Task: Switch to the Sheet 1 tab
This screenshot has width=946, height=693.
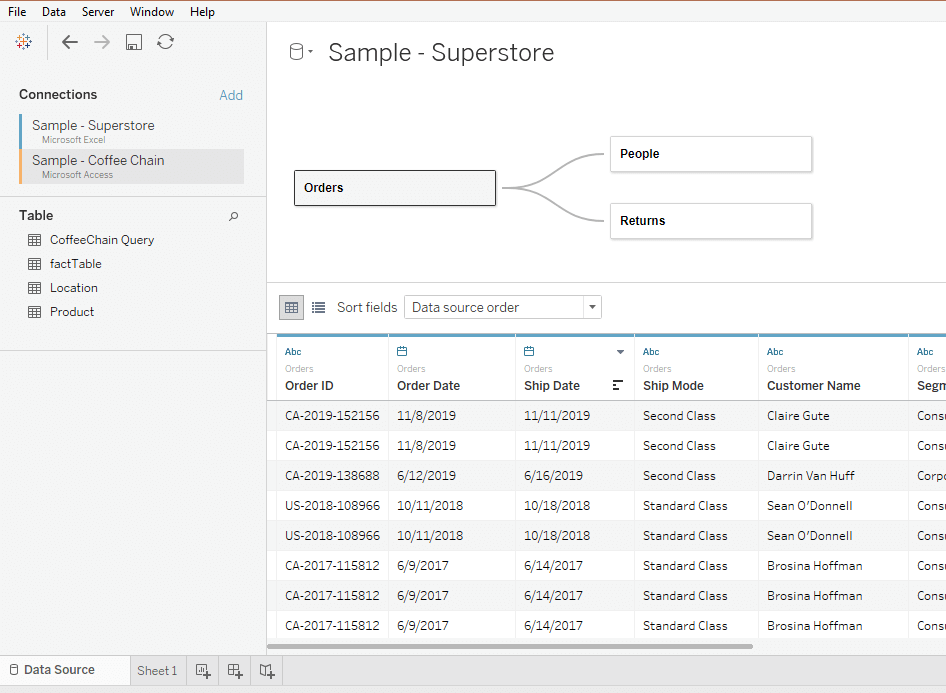Action: [x=157, y=671]
